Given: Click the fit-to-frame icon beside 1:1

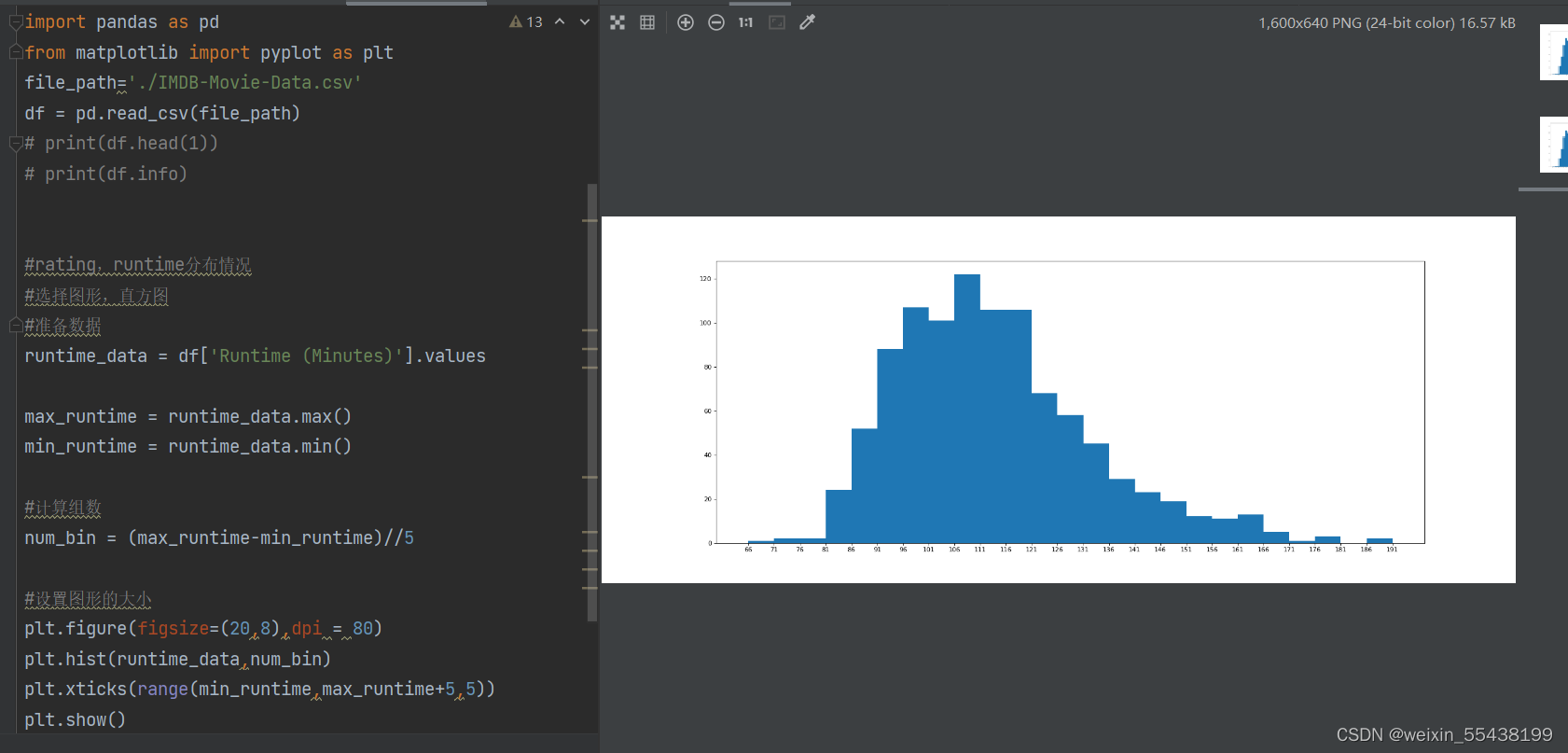Looking at the screenshot, I should point(777,22).
